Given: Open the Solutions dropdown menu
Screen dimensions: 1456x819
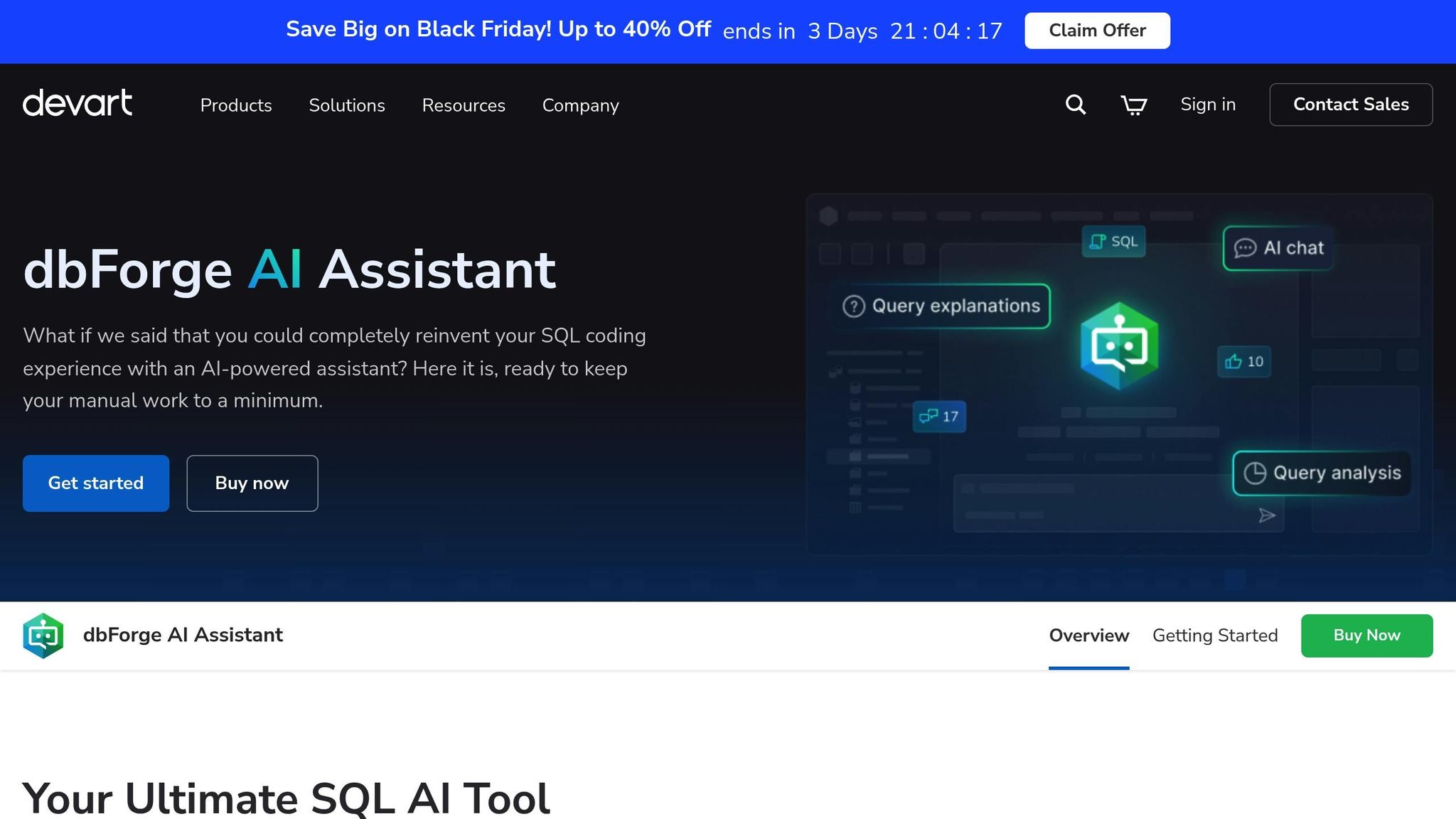Looking at the screenshot, I should coord(347,105).
